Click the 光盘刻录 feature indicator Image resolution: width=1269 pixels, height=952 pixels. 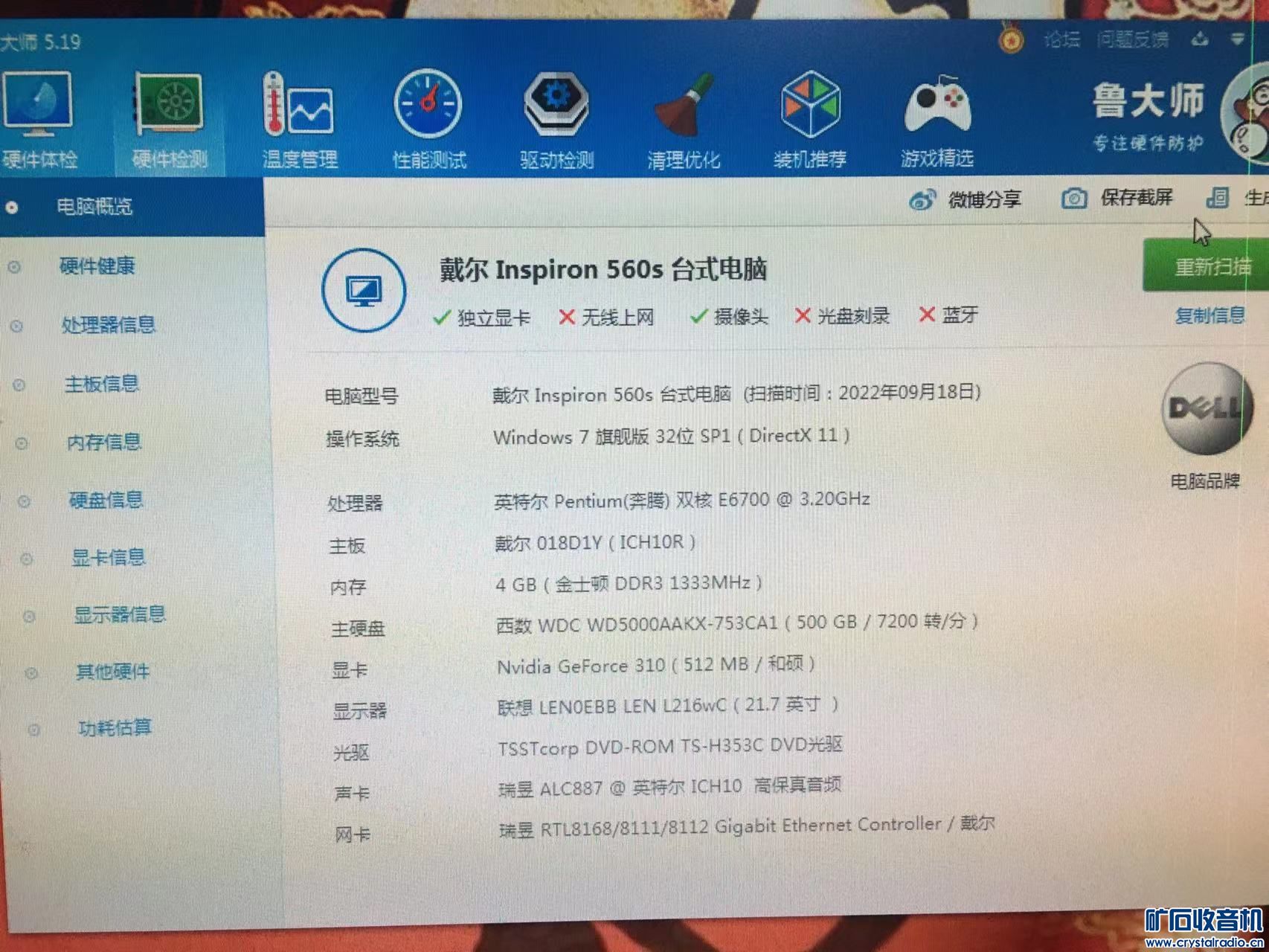click(842, 316)
